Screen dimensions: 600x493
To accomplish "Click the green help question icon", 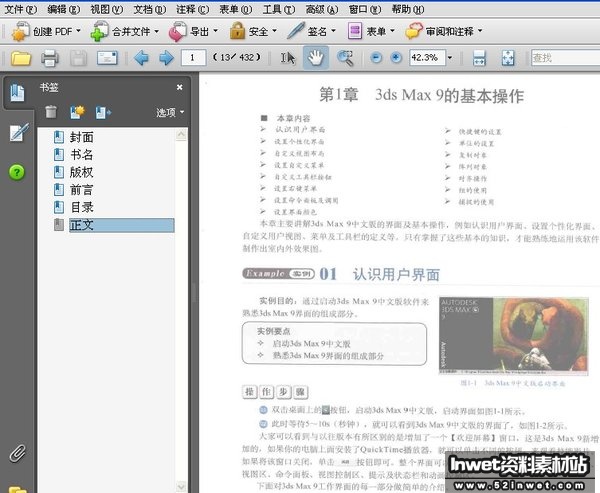I will coord(17,172).
